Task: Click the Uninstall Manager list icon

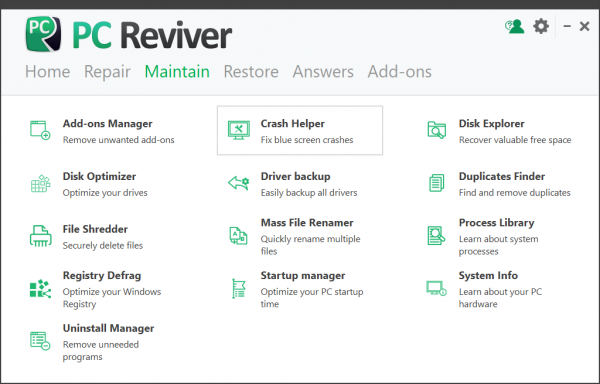Action: (x=40, y=341)
